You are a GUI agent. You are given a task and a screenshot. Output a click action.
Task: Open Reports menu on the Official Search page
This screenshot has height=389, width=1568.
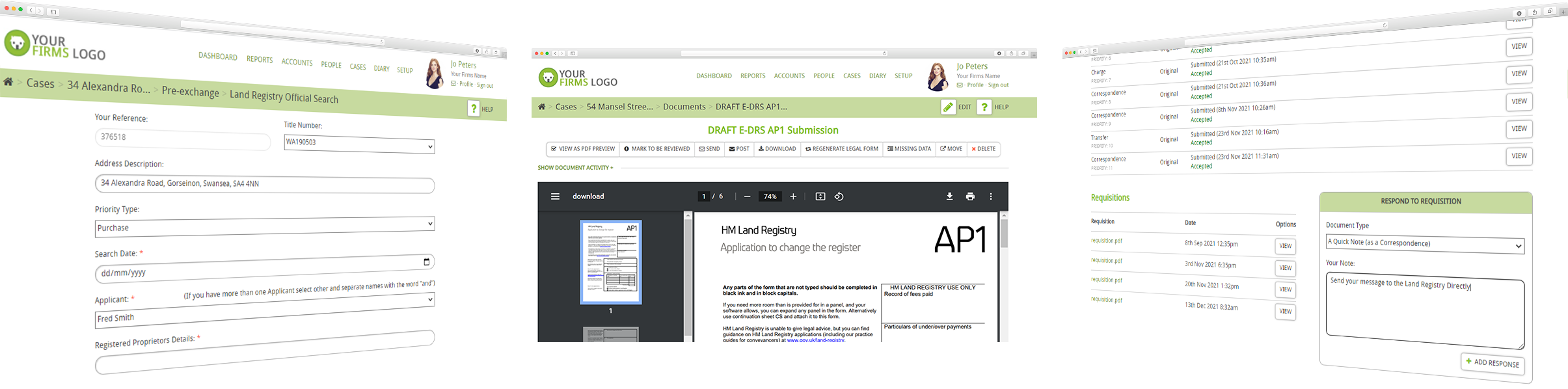tap(260, 59)
